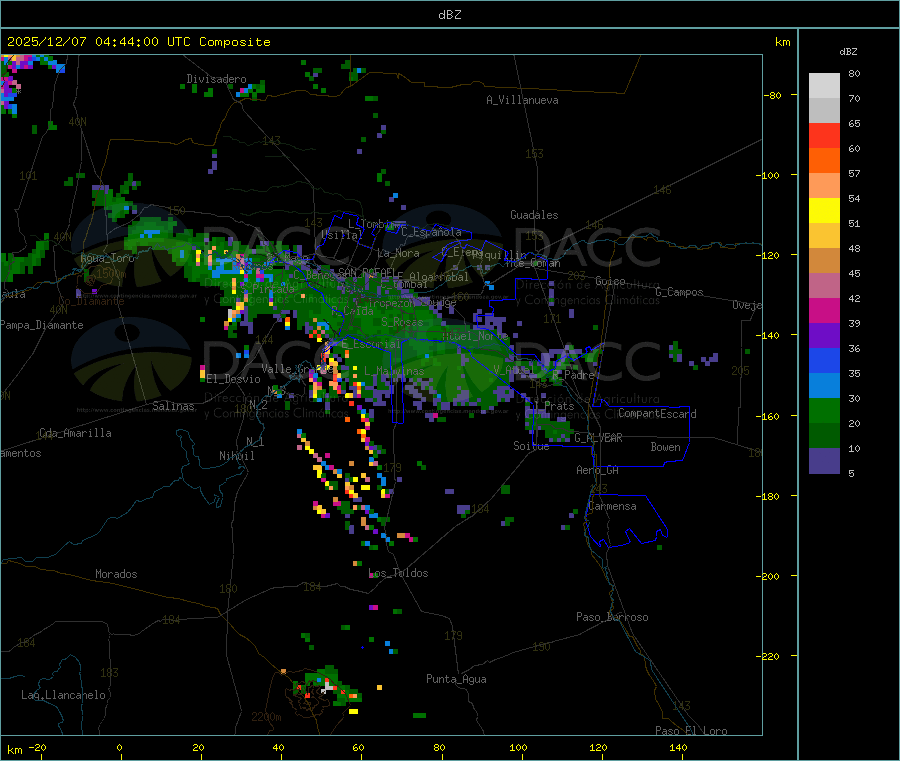Click the A_Villanueva map label

pyautogui.click(x=522, y=100)
